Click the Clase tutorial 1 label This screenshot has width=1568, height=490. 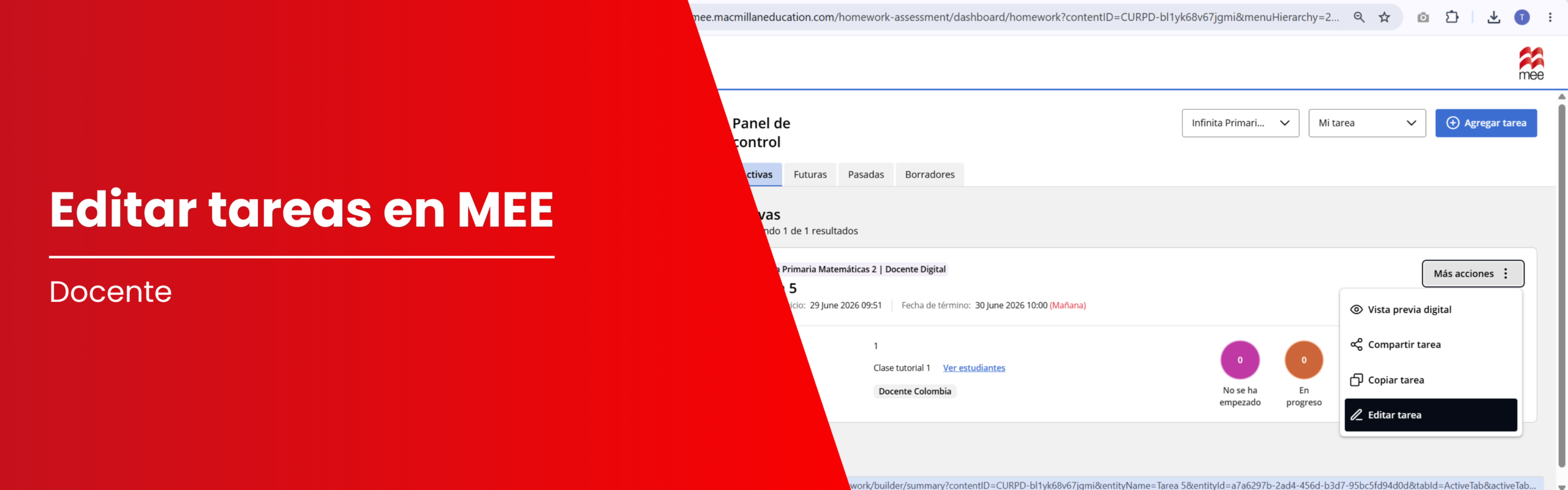click(x=902, y=368)
